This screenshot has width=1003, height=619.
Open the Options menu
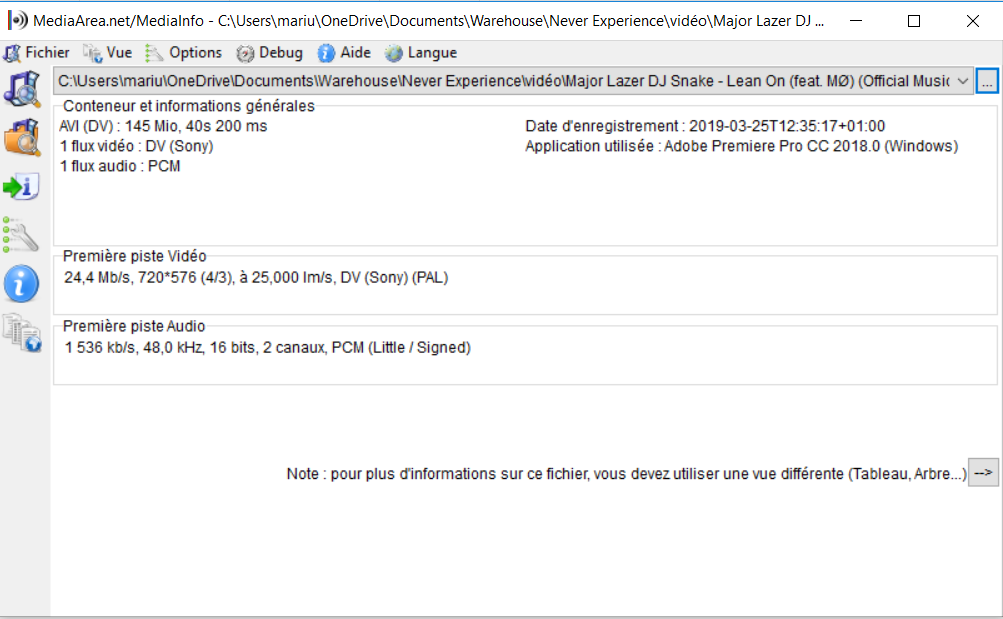(184, 53)
